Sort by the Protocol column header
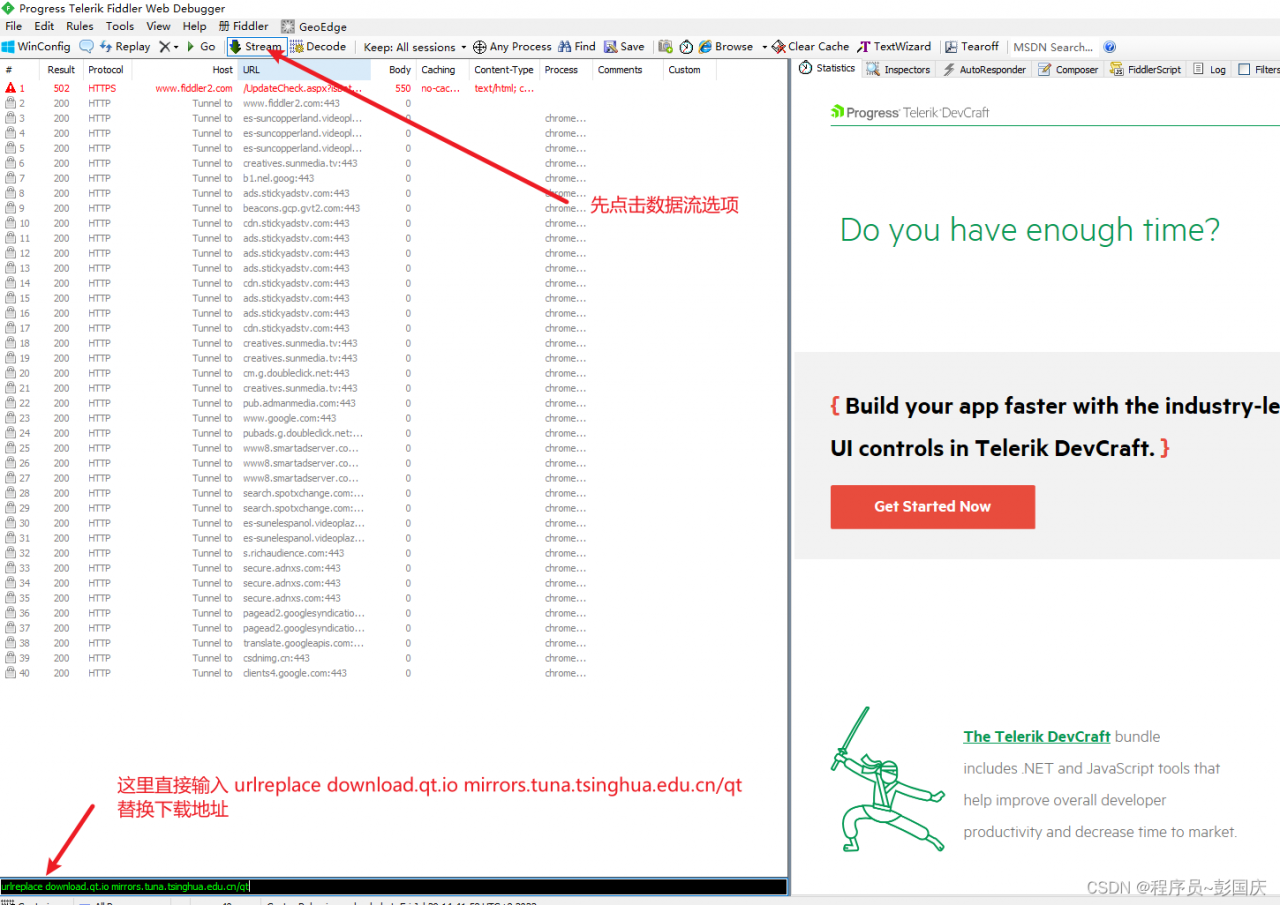1280x905 pixels. [x=106, y=70]
